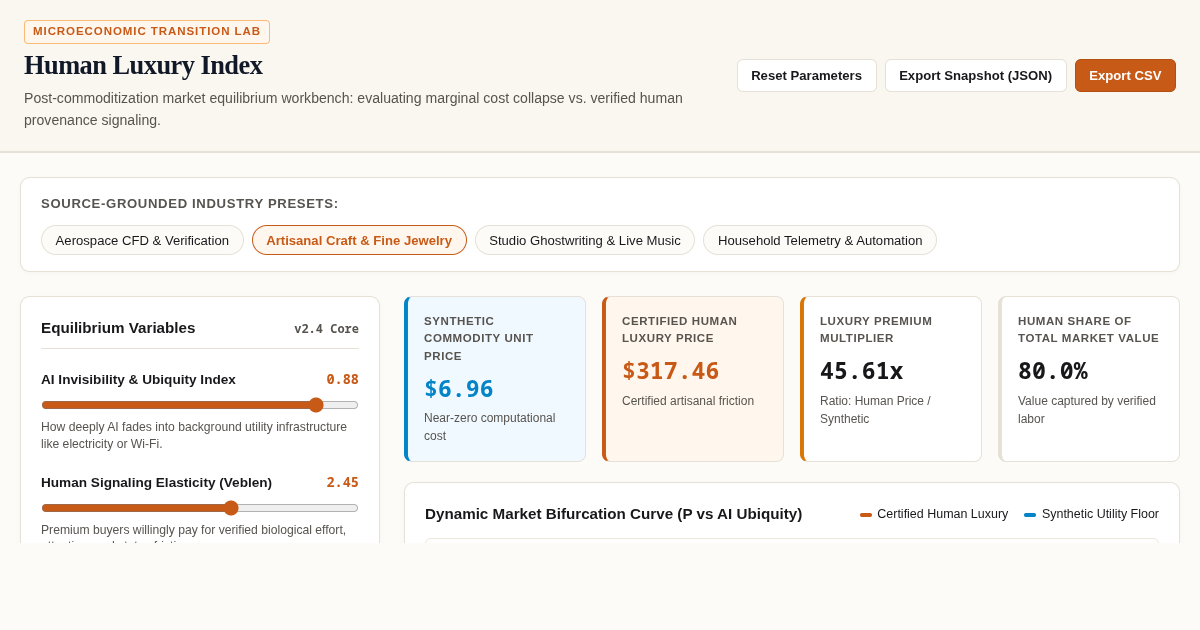Viewport: 1200px width, 630px height.
Task: Click 'Near-zero computational cost' caption
Action: pyautogui.click(x=489, y=427)
